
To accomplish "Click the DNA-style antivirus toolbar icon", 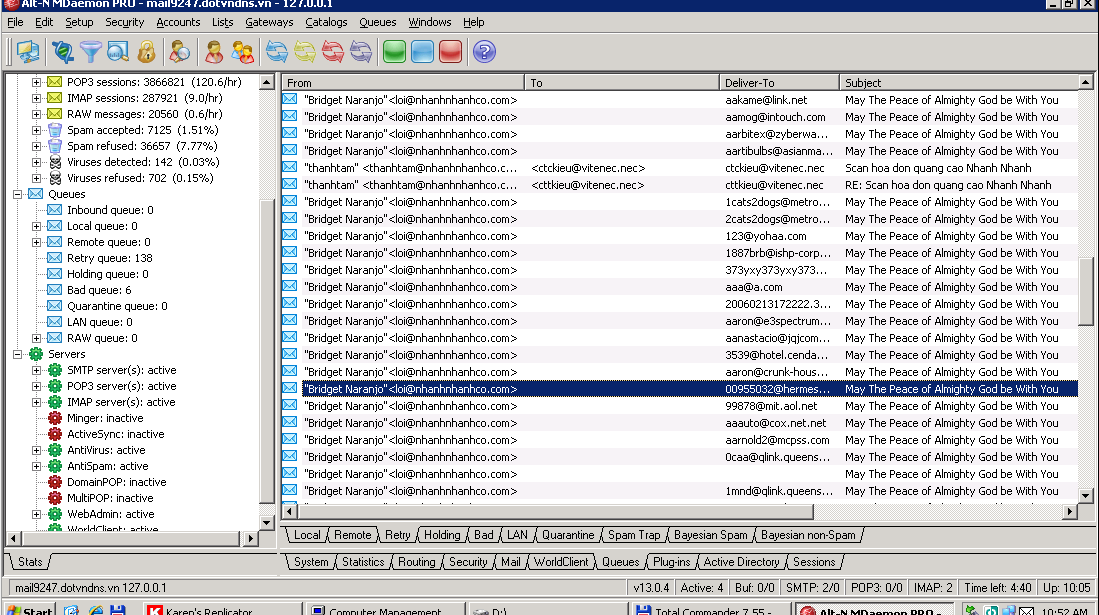I will click(x=62, y=52).
